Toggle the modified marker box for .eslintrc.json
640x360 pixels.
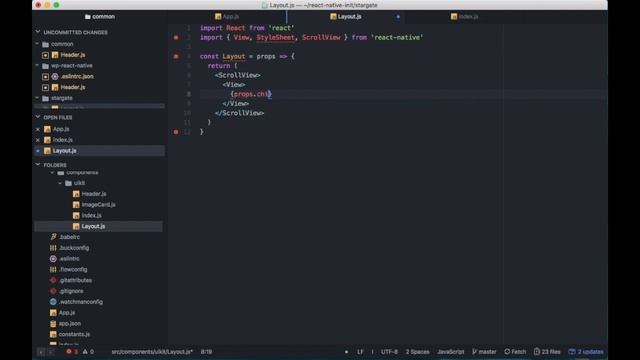[x=45, y=76]
